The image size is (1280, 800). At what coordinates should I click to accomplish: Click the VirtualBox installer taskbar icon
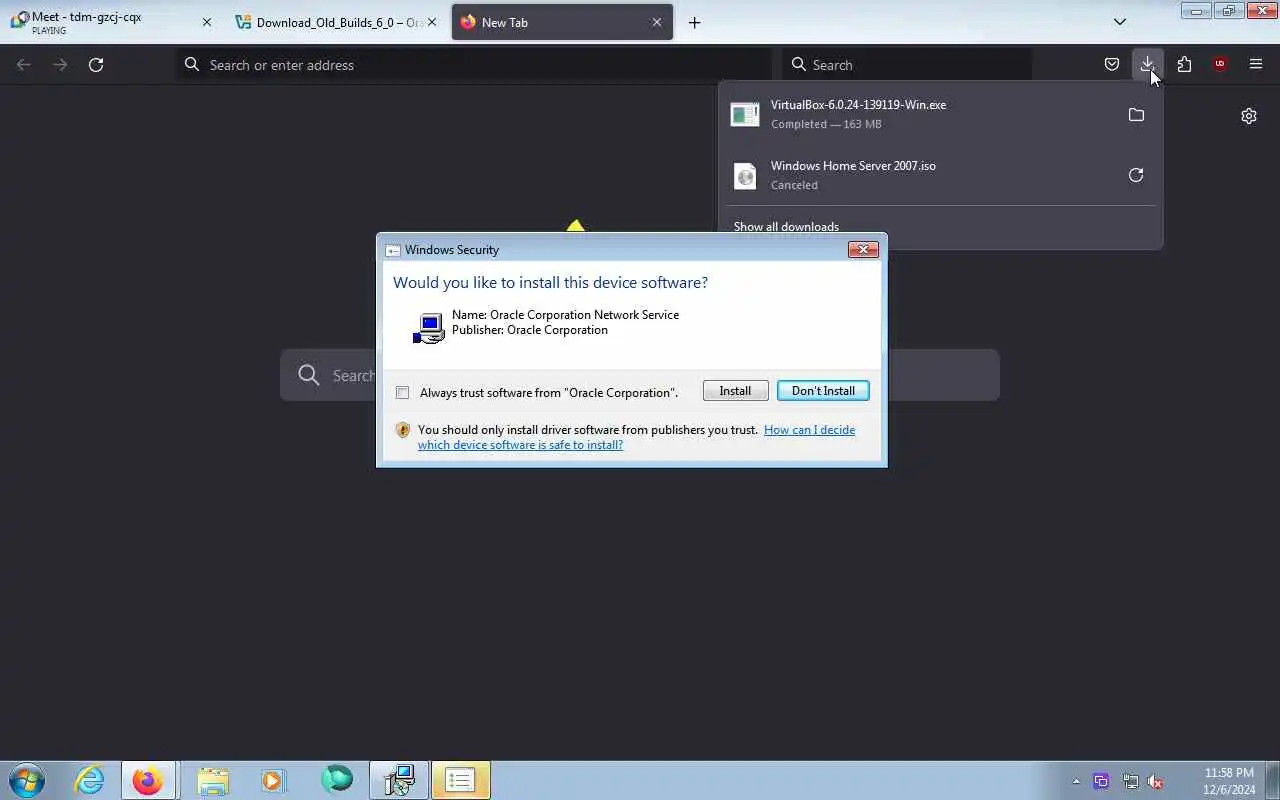pyautogui.click(x=399, y=780)
